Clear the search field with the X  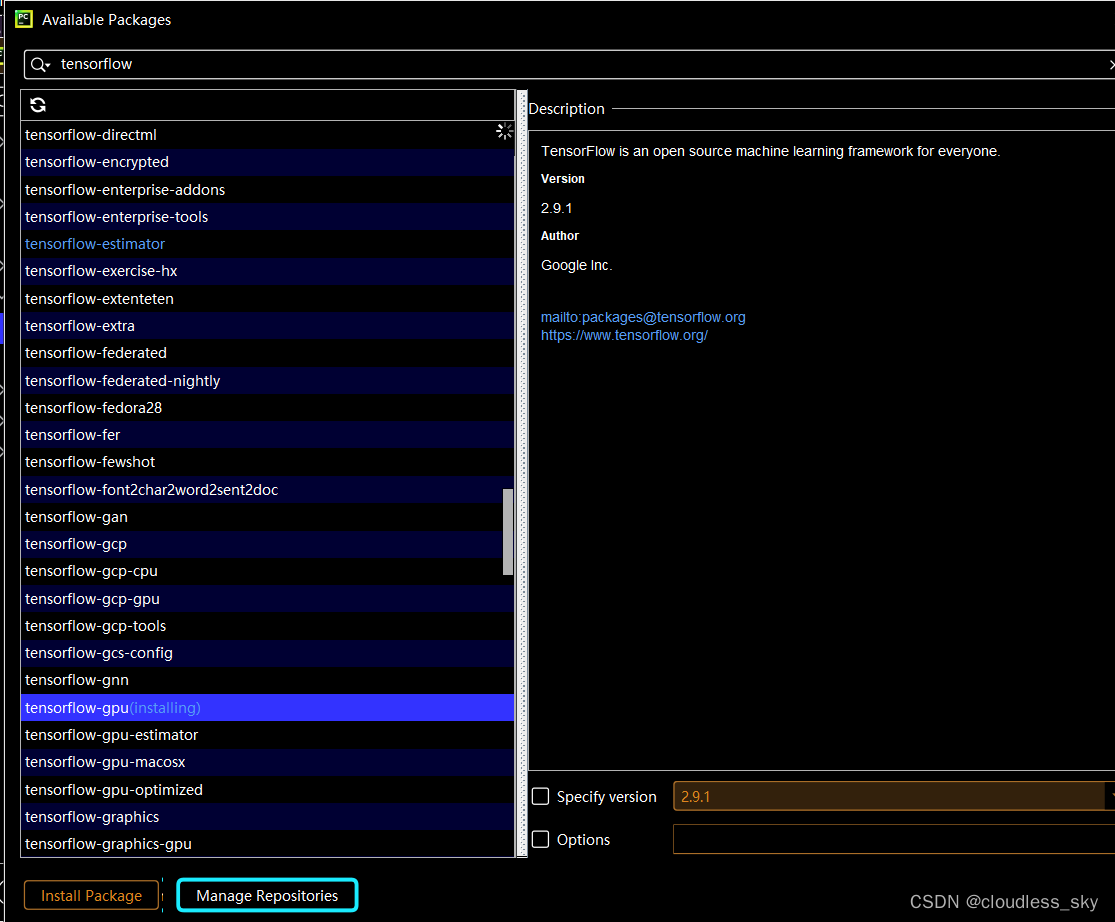pyautogui.click(x=1111, y=65)
